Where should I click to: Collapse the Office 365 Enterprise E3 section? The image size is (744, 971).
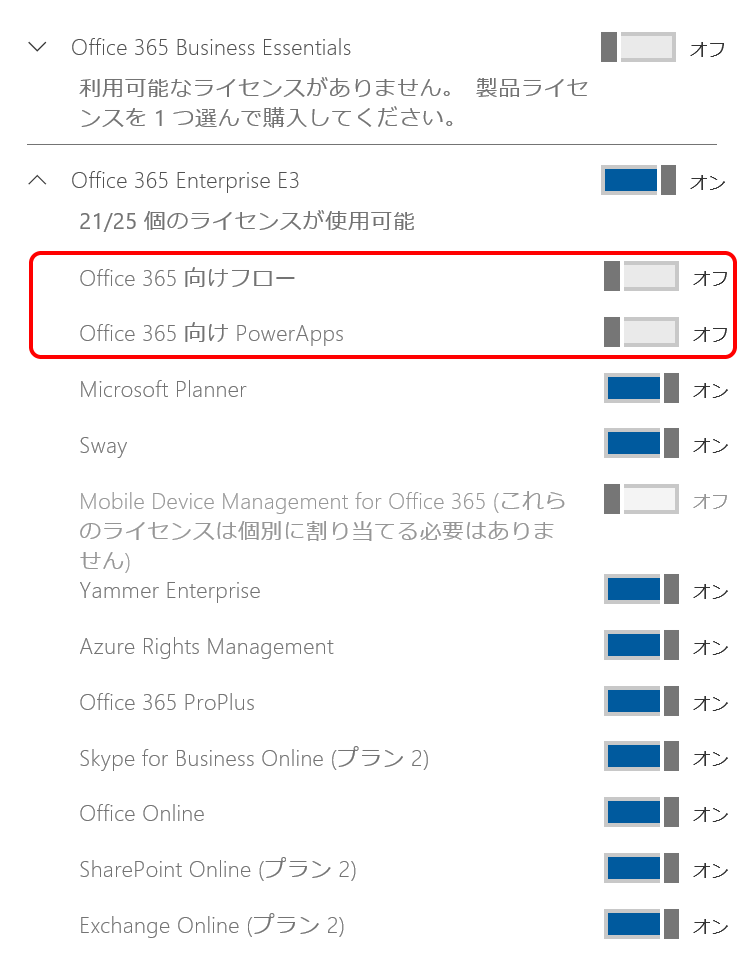coord(38,180)
